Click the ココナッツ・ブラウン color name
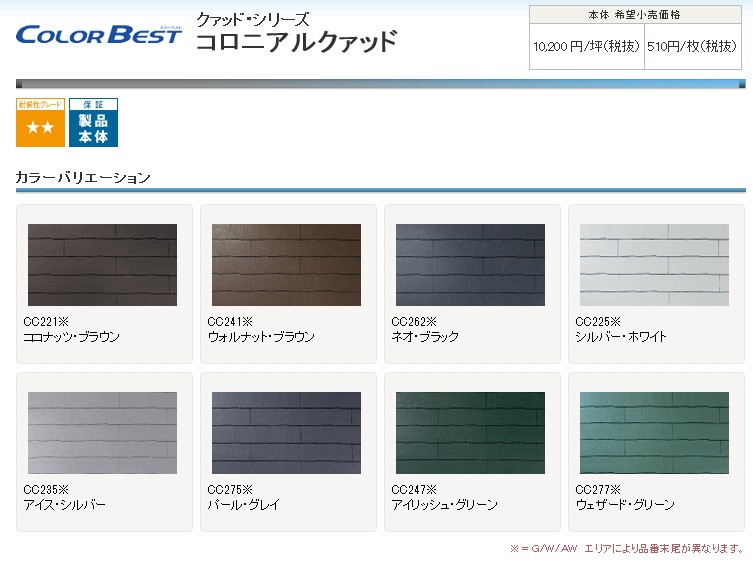The width and height of the screenshot is (753, 563). click(x=72, y=337)
